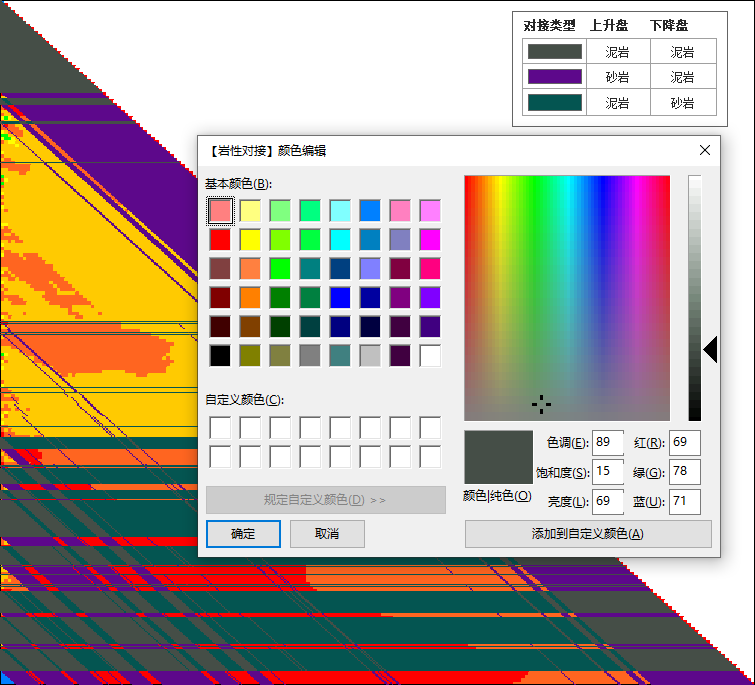Select the light gray basic color swatch

(370, 356)
